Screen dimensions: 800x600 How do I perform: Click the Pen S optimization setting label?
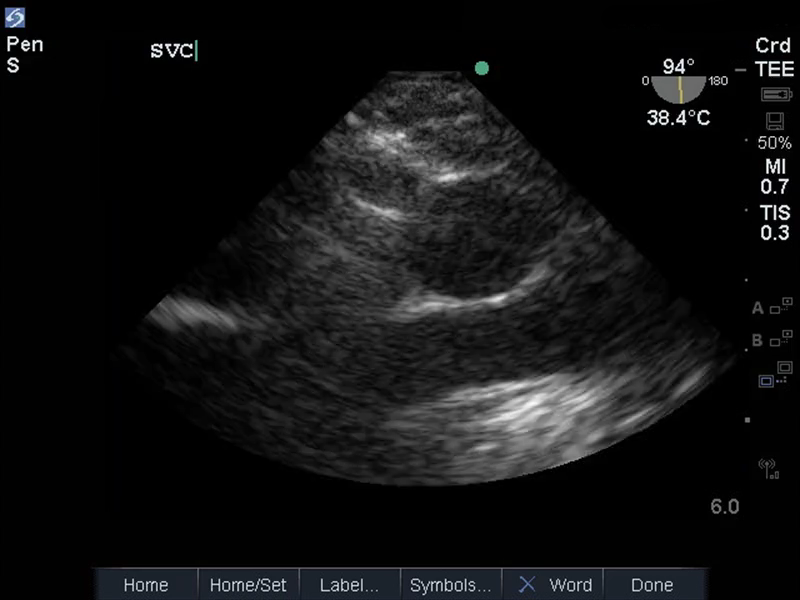tap(24, 55)
